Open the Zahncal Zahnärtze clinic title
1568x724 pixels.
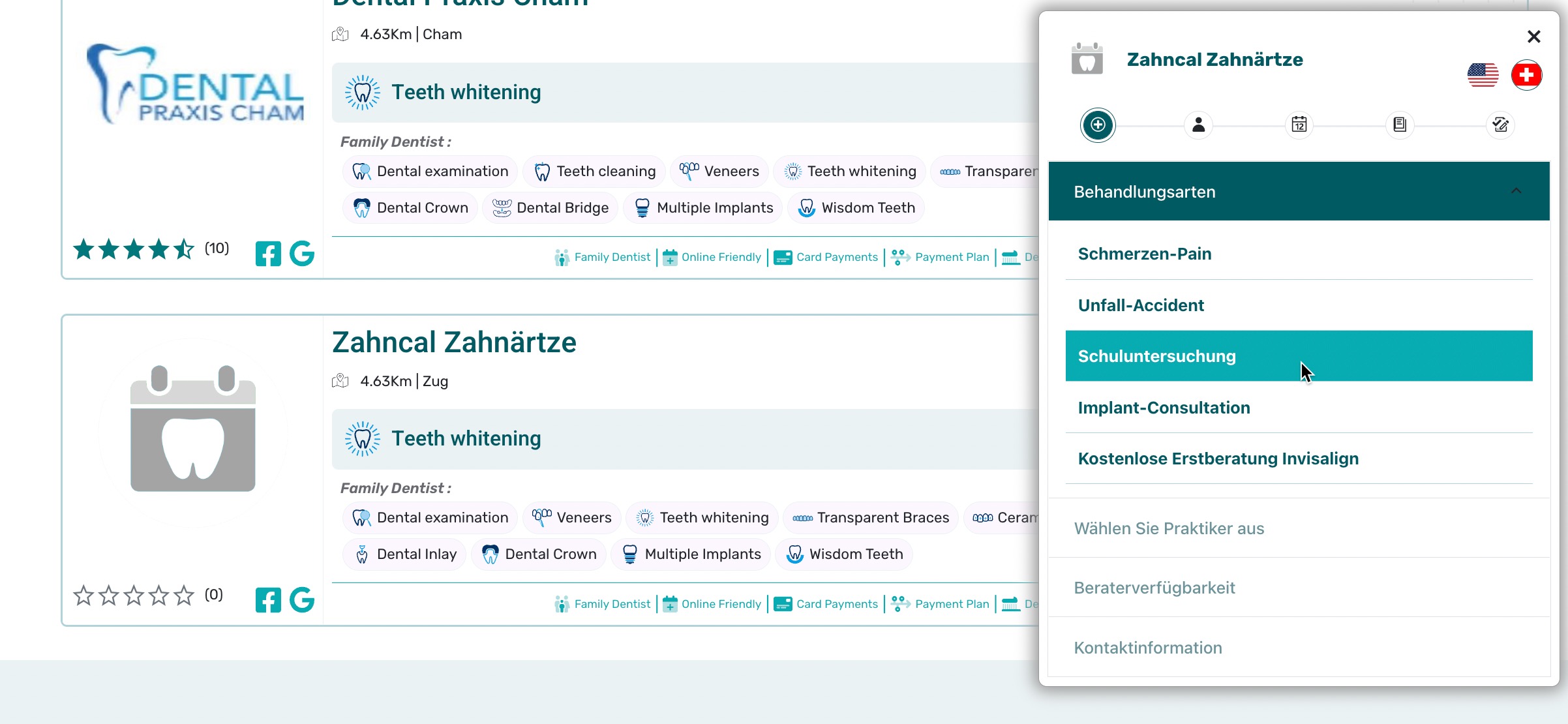pos(454,342)
